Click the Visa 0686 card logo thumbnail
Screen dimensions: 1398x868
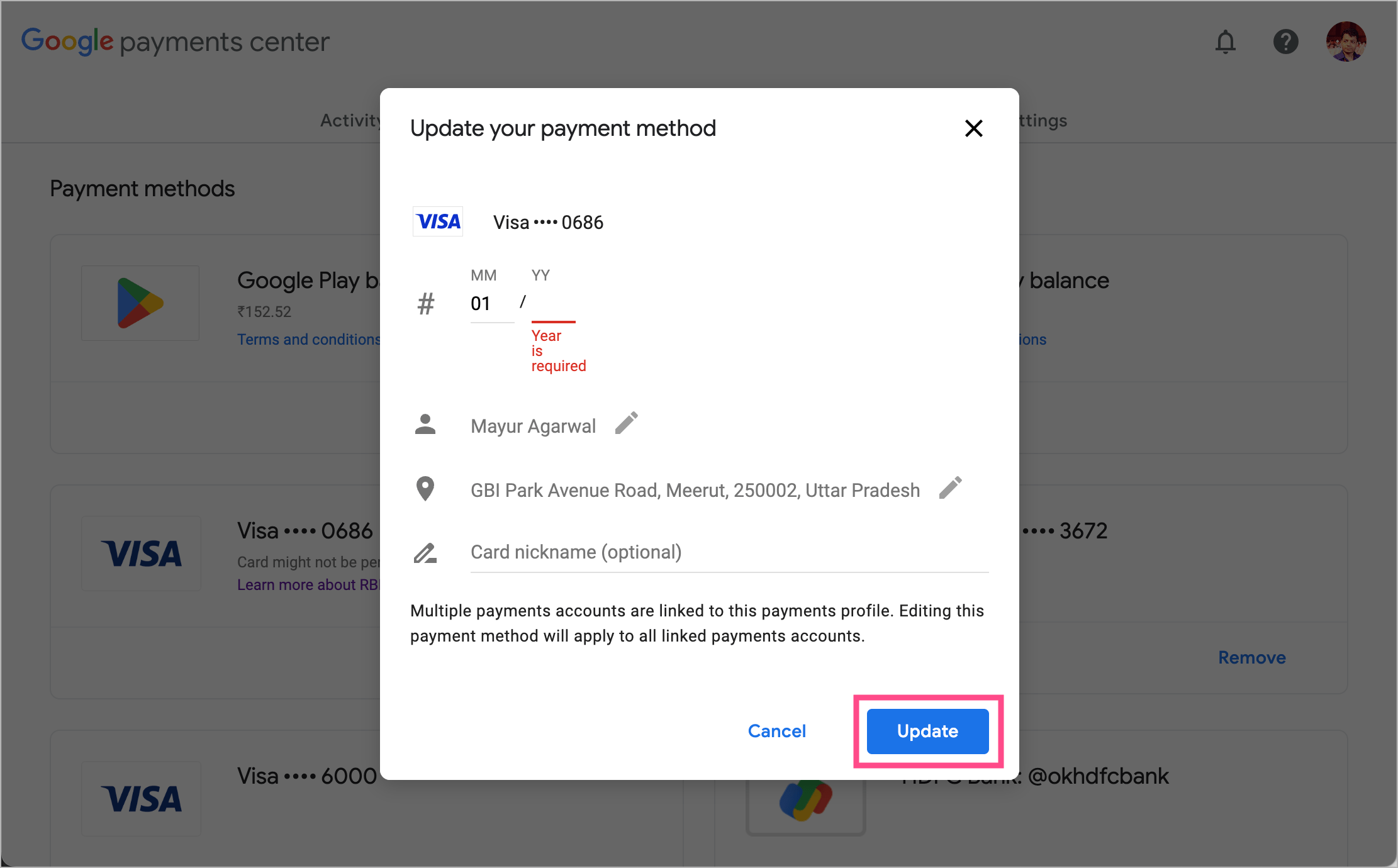click(x=141, y=554)
